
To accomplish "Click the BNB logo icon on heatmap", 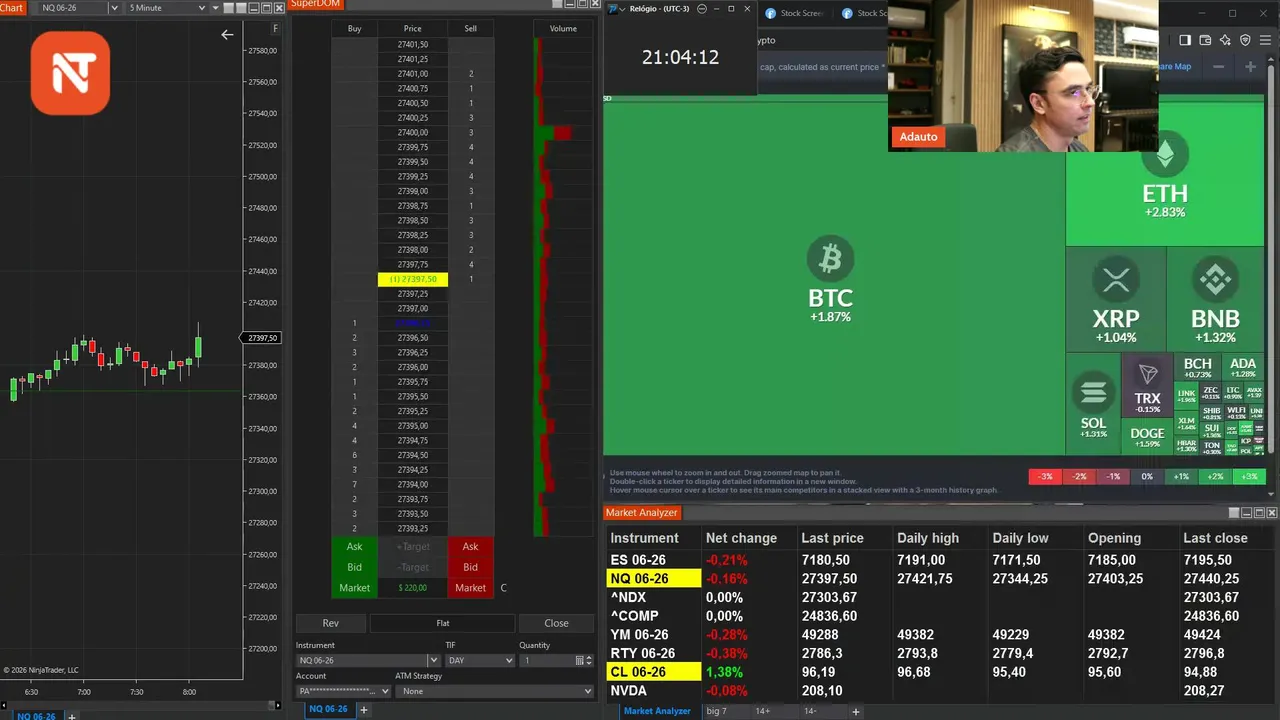I will pos(1215,281).
